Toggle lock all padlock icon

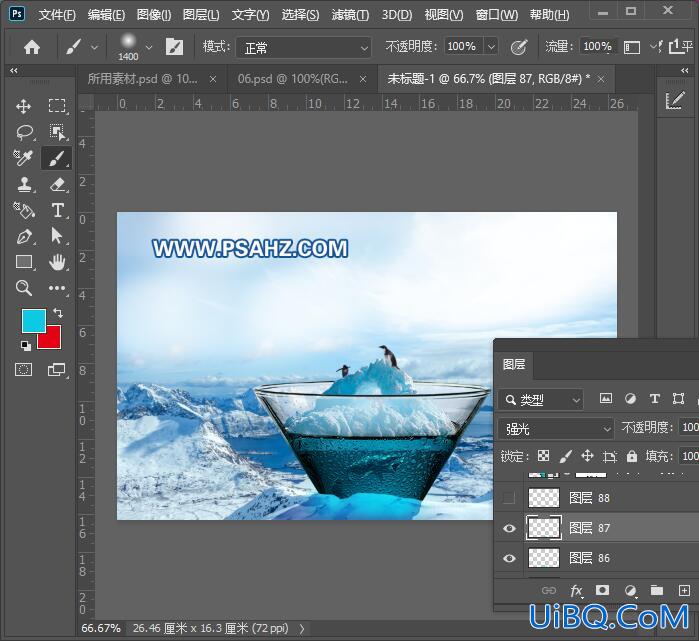pos(631,456)
